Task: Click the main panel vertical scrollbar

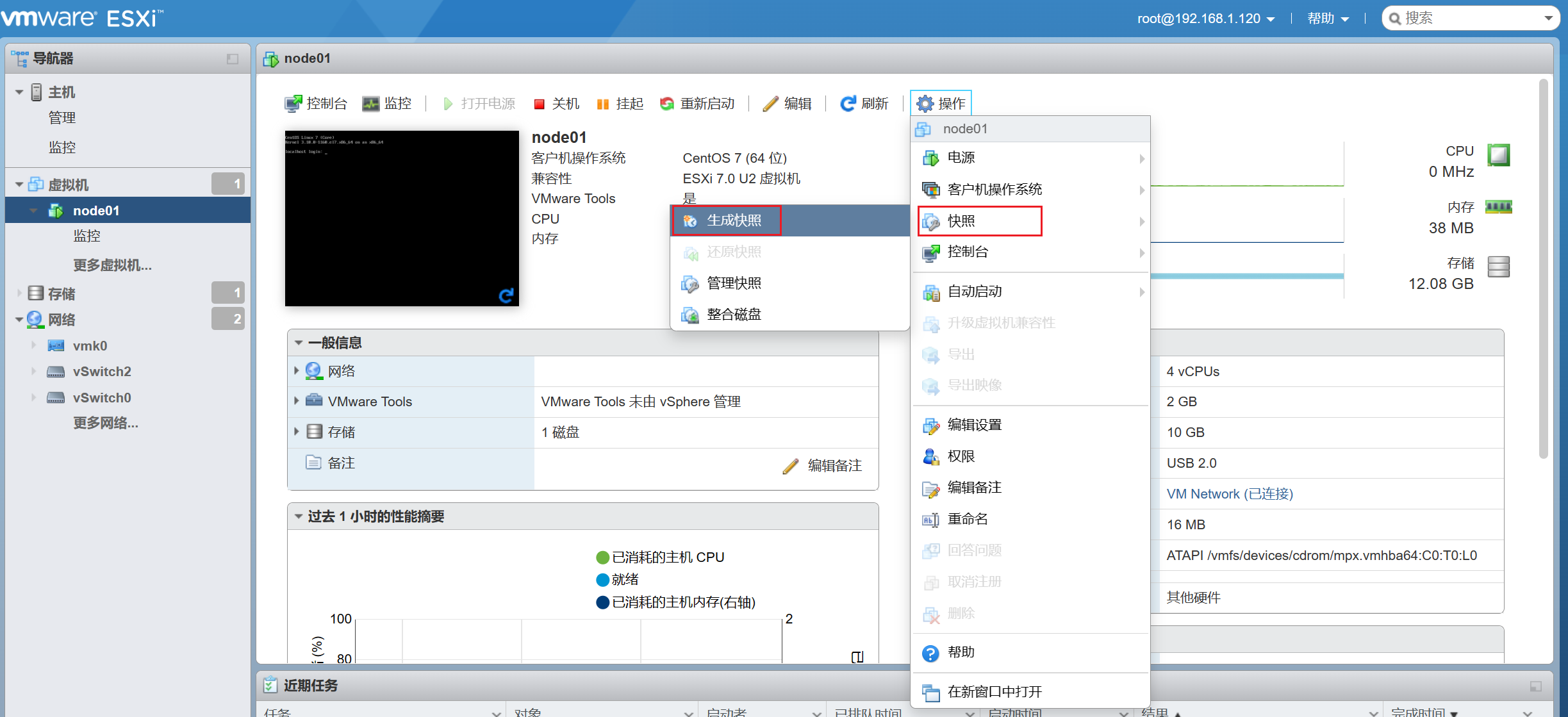Action: pyautogui.click(x=1544, y=269)
